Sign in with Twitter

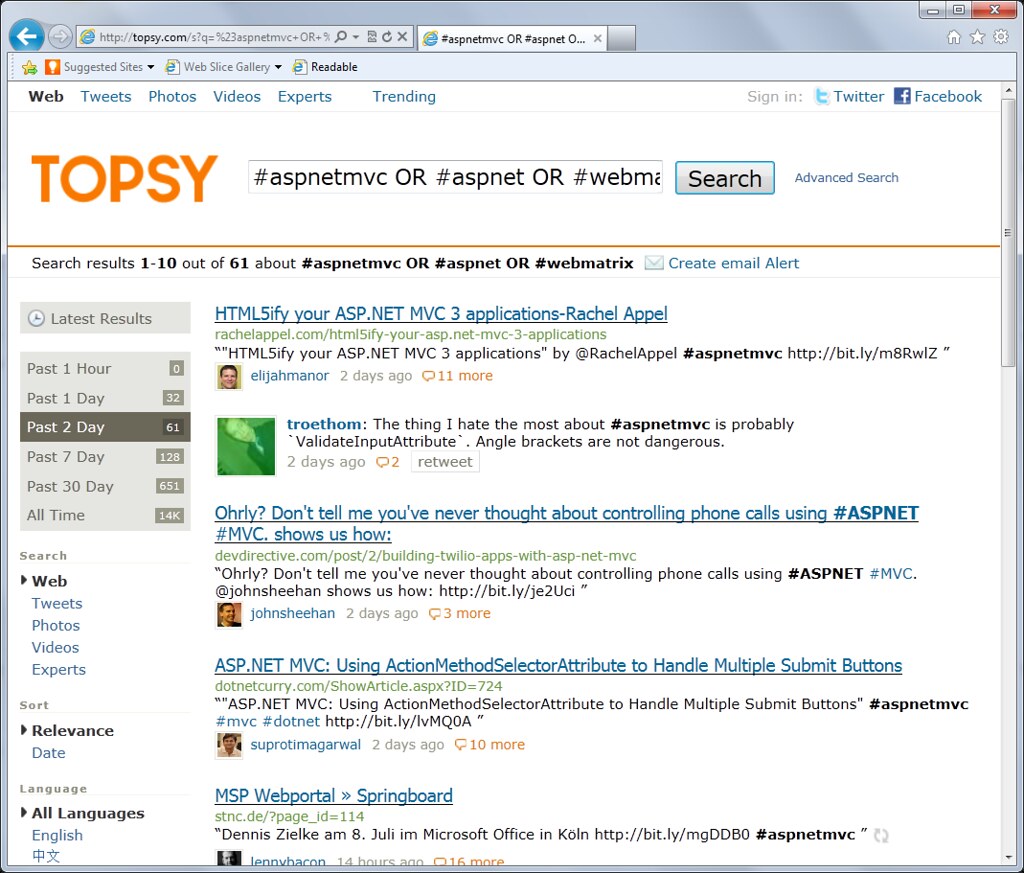click(x=848, y=97)
